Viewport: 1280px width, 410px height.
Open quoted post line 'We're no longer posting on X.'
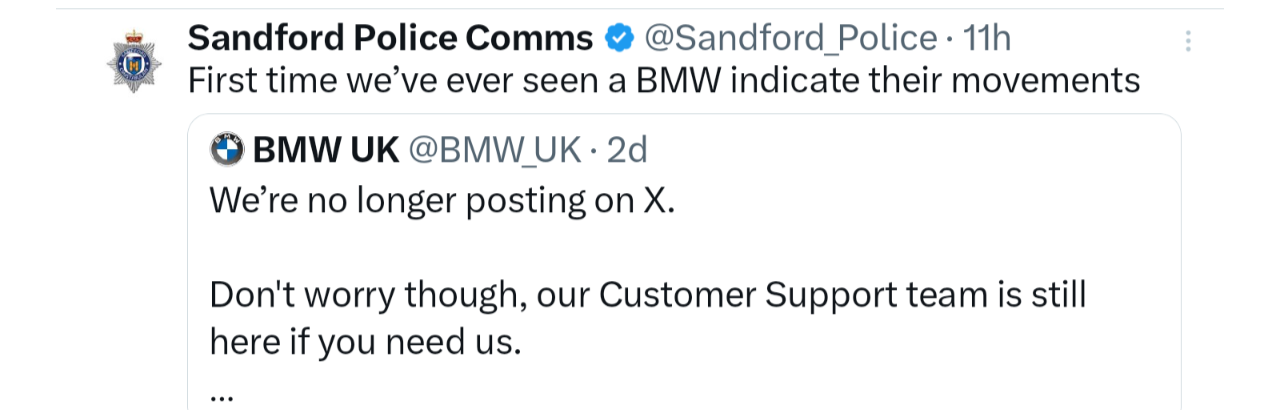[443, 202]
